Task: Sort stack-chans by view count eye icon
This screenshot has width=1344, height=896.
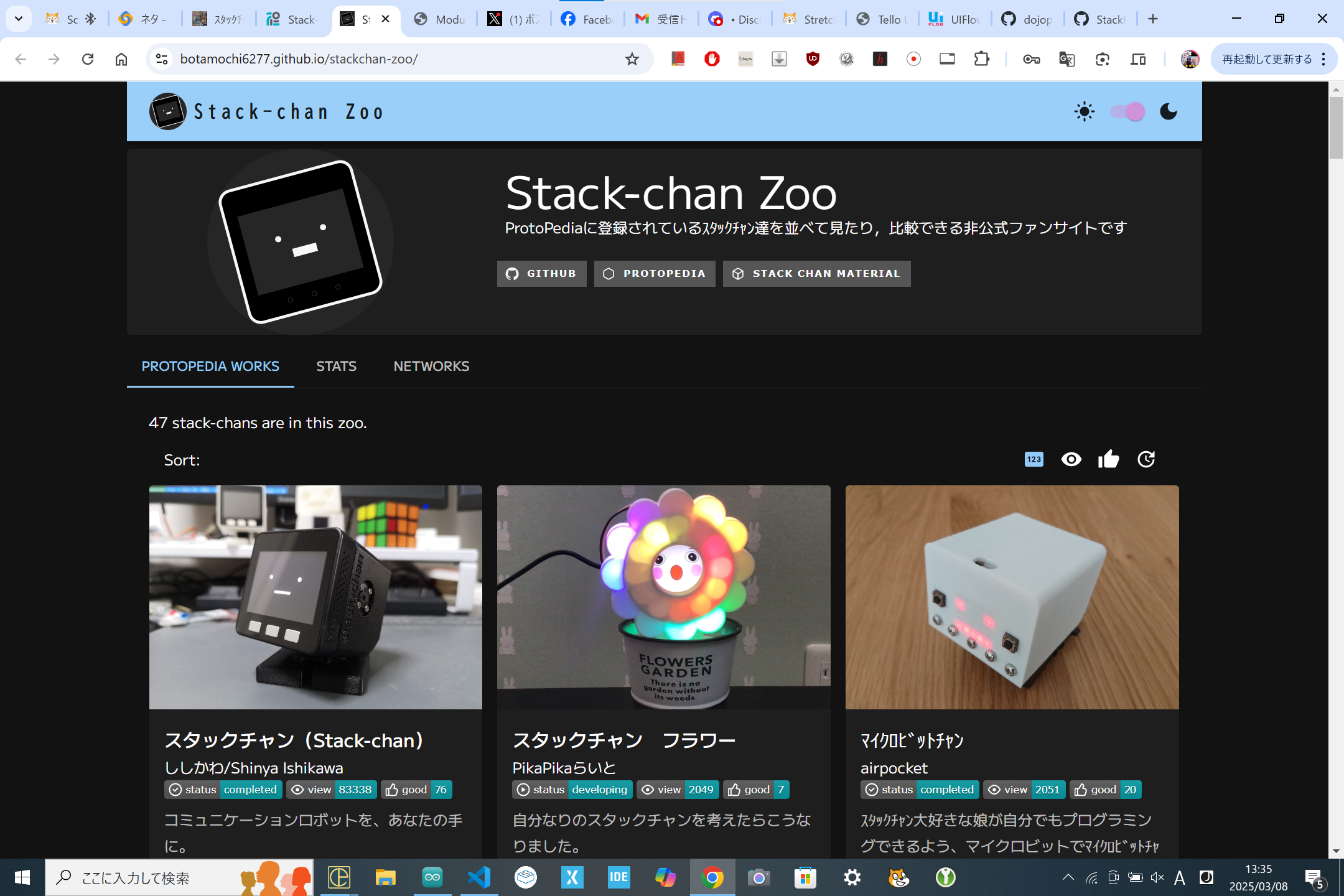Action: (x=1071, y=459)
